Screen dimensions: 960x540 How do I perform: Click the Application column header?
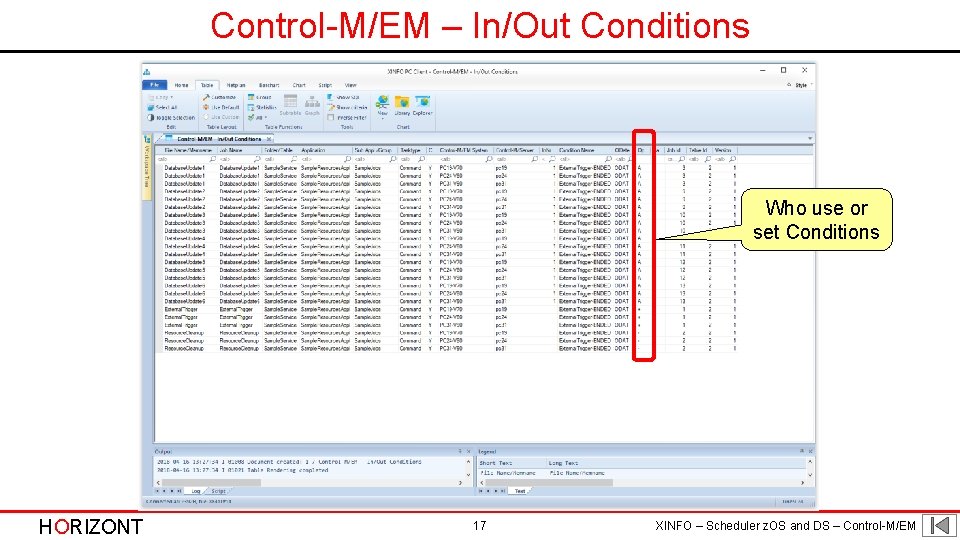point(326,150)
